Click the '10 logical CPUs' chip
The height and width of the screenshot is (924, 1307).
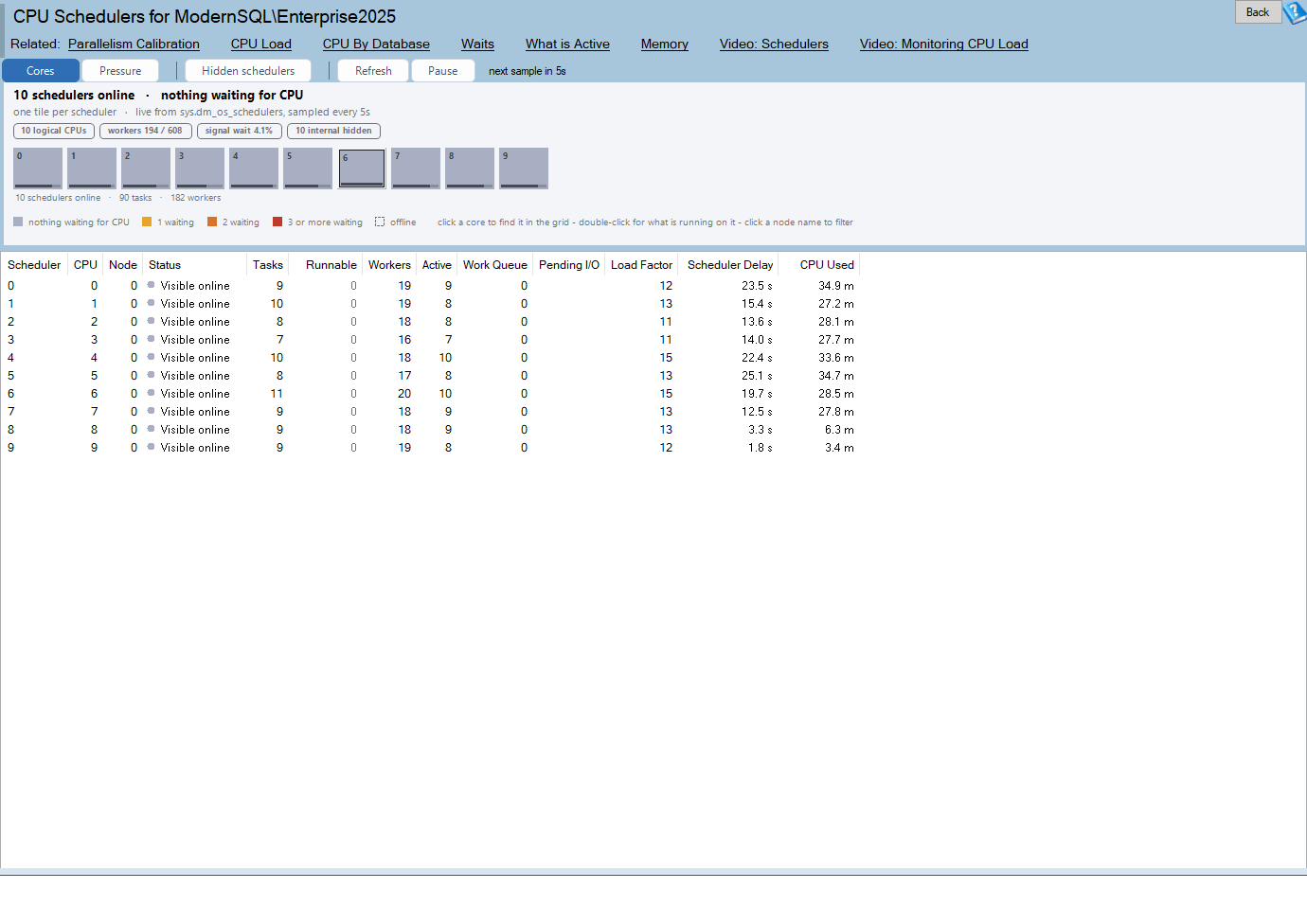pos(54,131)
